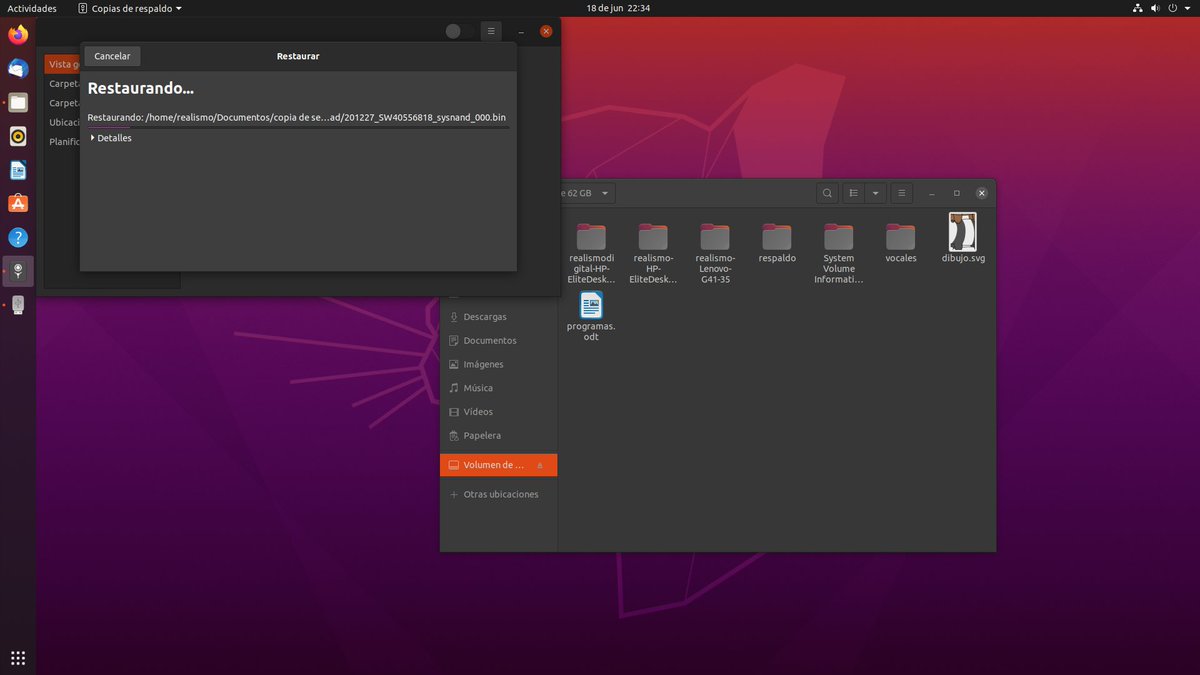The height and width of the screenshot is (675, 1200).
Task: Click the USB drive icon in the dock
Action: pos(18,304)
